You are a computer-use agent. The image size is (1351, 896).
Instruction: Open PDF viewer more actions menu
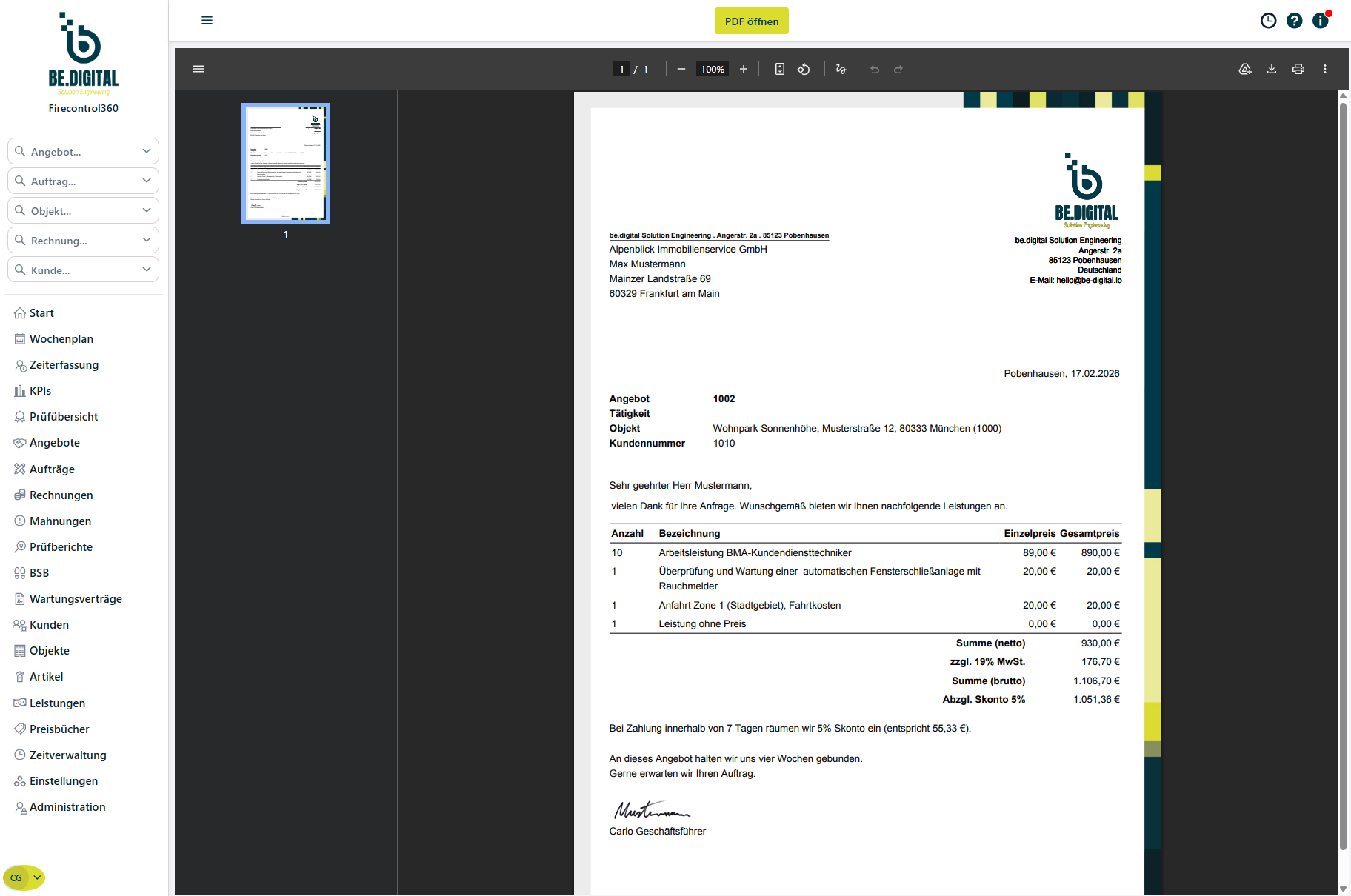pos(1325,69)
